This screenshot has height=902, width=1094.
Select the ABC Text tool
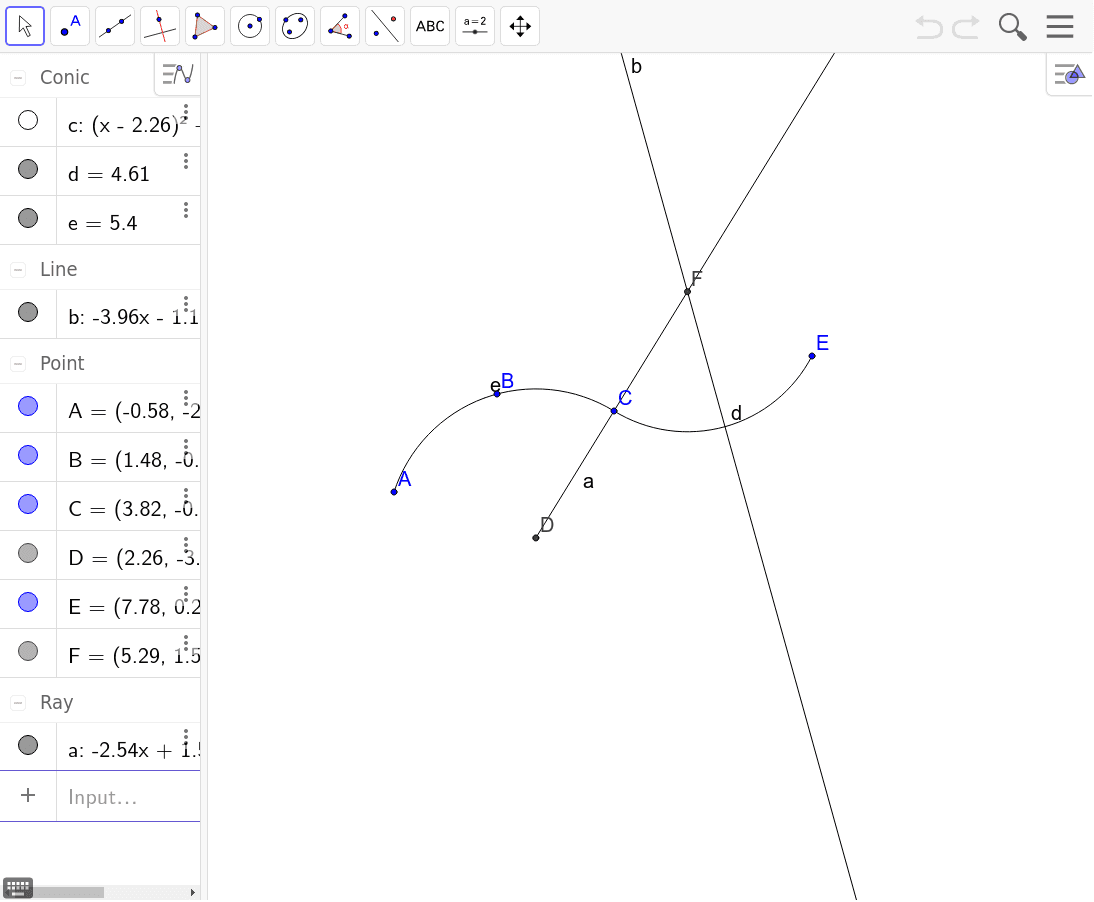click(430, 27)
